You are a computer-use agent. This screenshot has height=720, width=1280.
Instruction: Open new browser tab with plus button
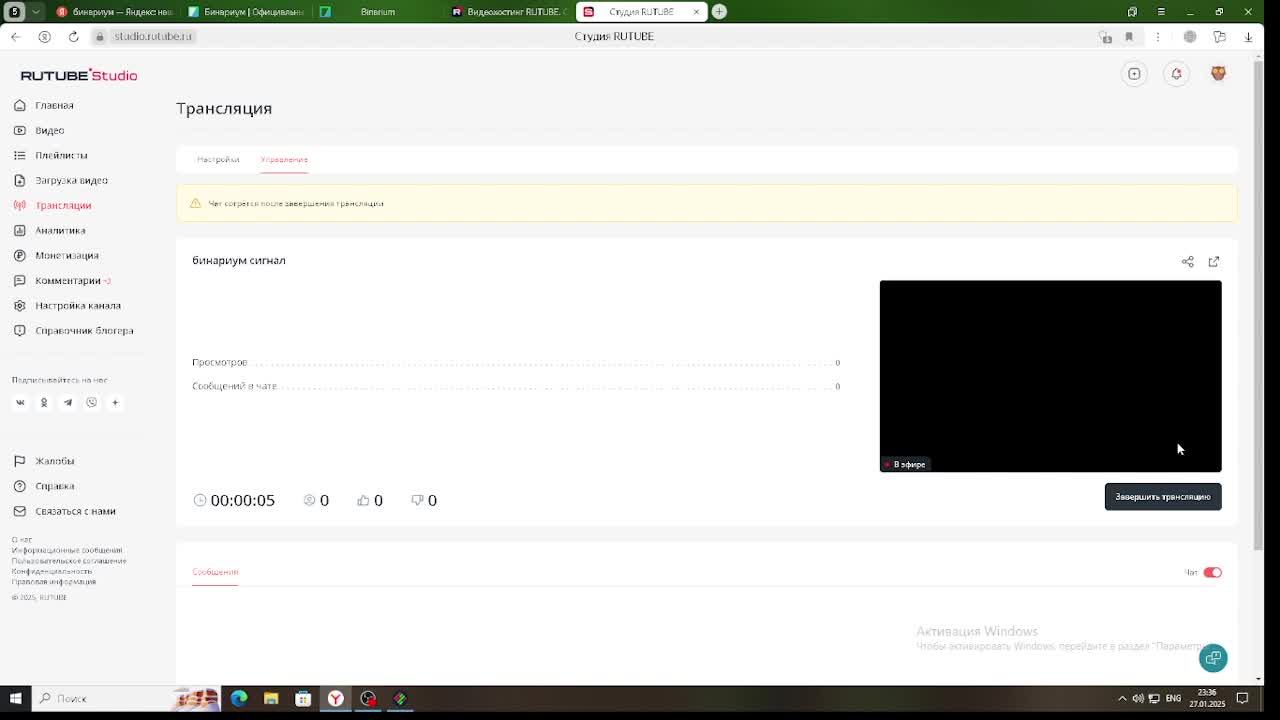[x=719, y=12]
